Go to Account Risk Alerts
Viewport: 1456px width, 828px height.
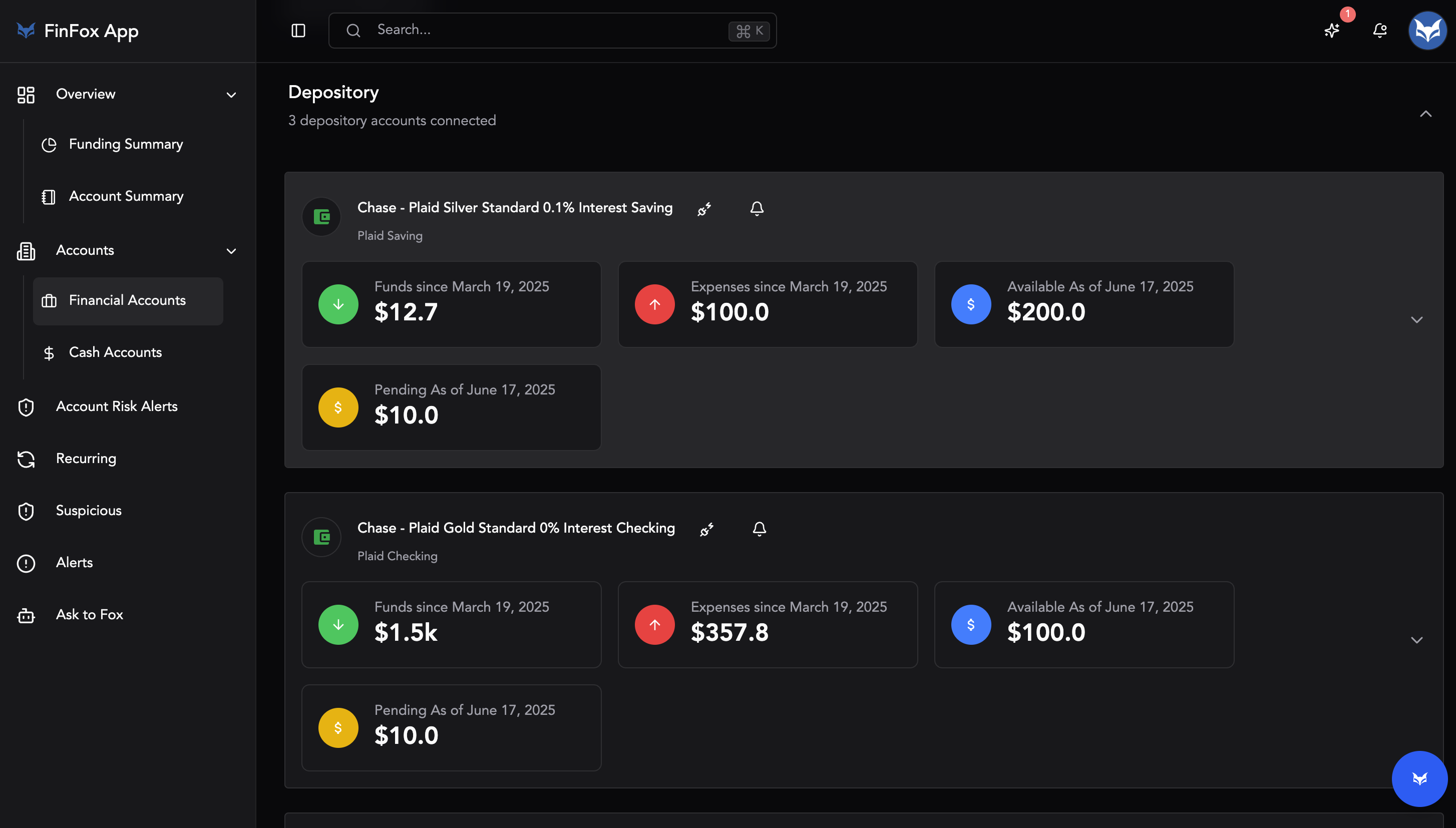pos(117,406)
